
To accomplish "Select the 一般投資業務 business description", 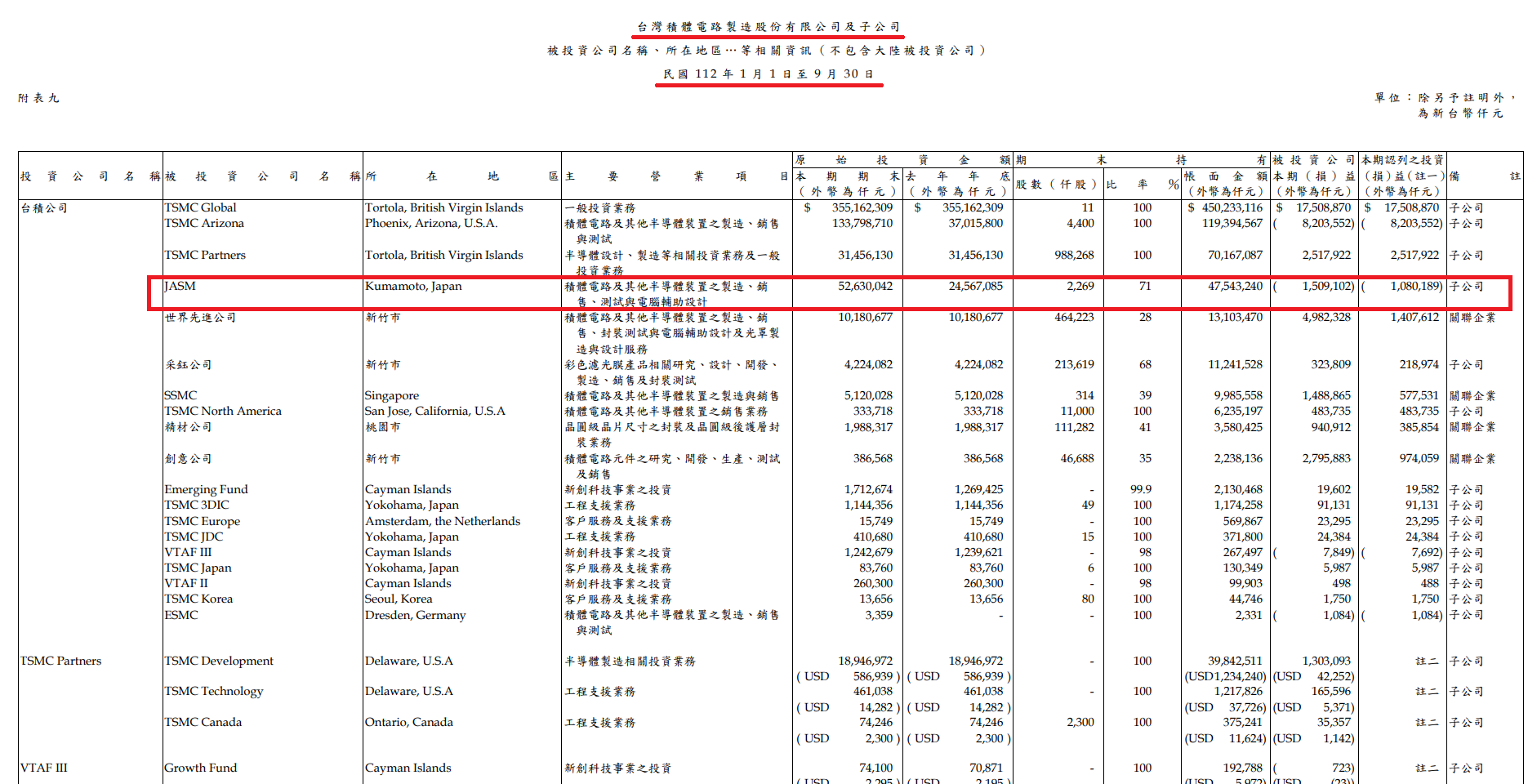I will (x=600, y=208).
